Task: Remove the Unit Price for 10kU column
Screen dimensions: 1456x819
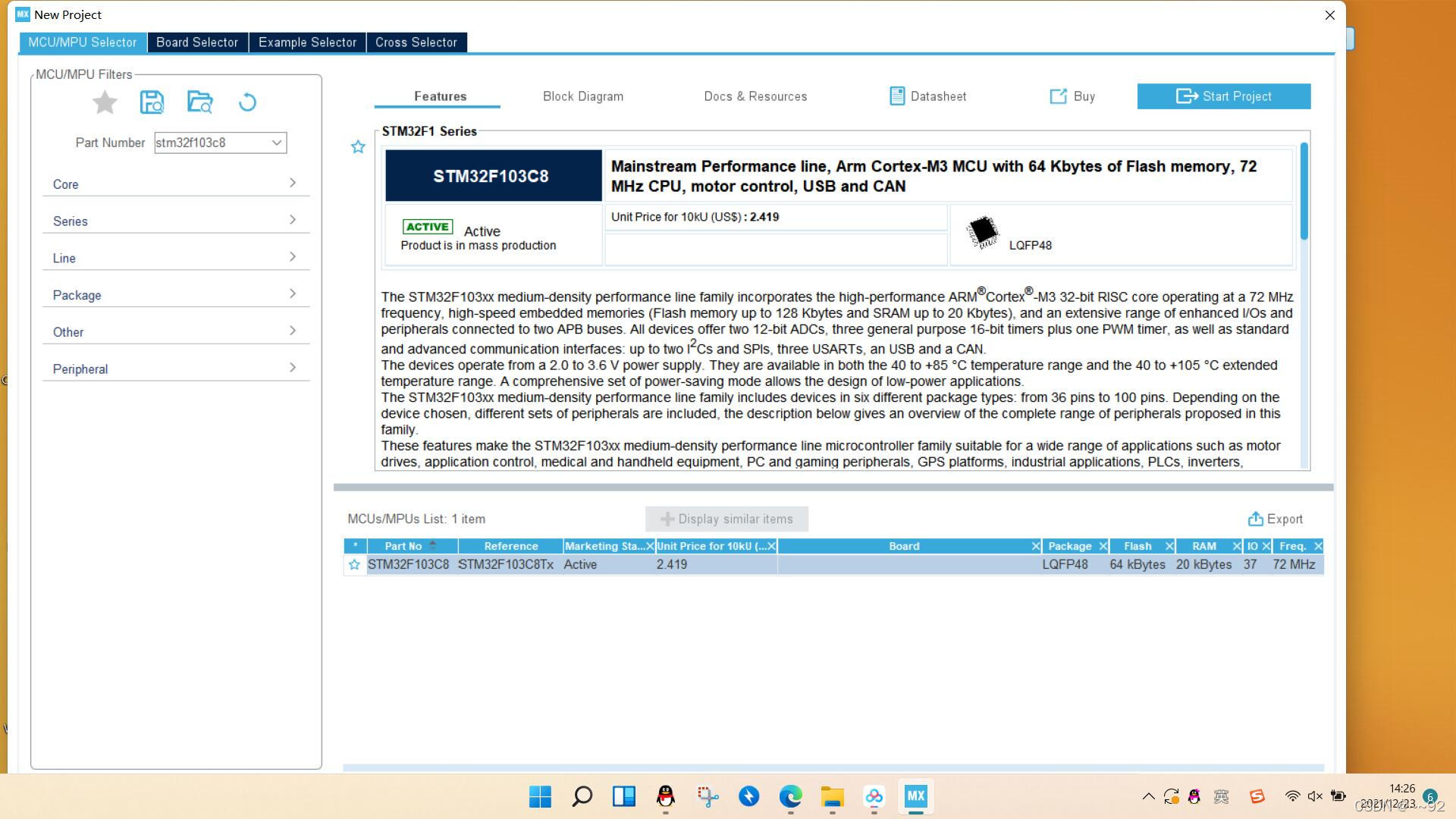Action: (771, 547)
